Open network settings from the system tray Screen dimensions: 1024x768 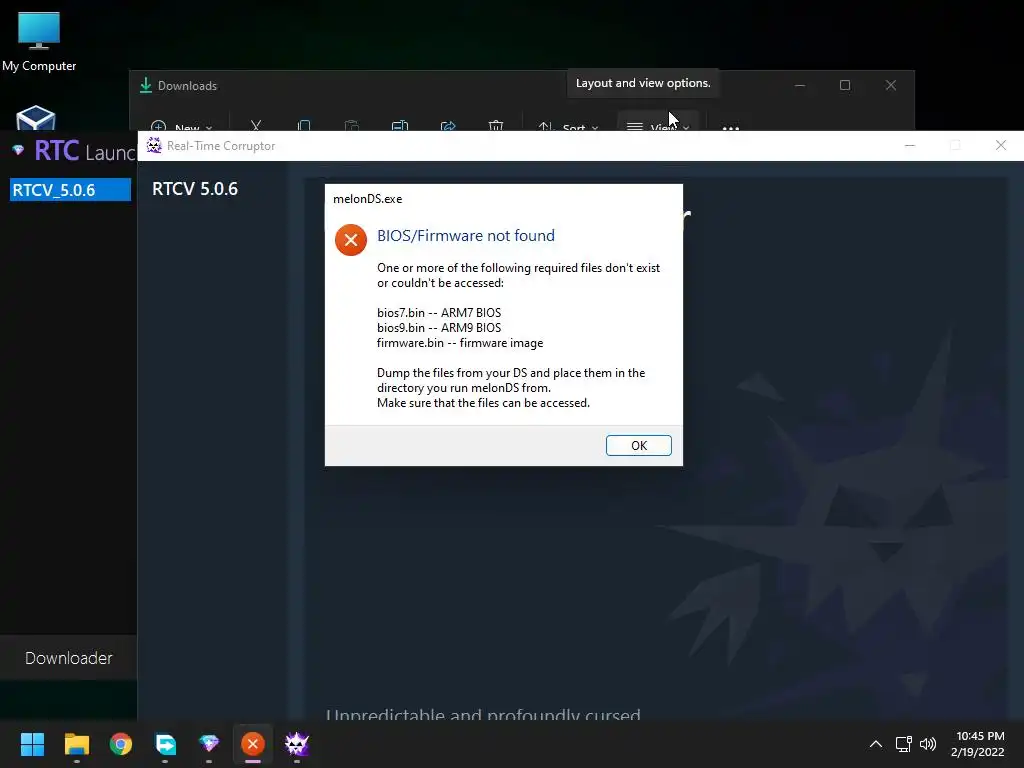coord(904,744)
